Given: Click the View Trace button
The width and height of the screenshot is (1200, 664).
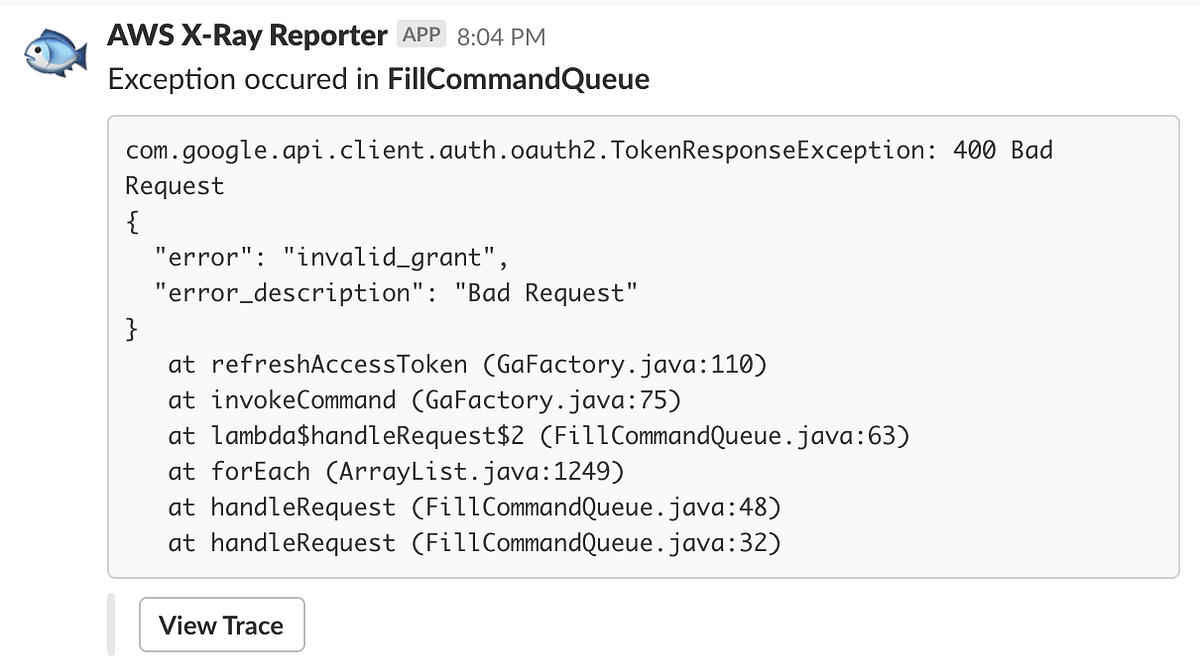Looking at the screenshot, I should [x=221, y=624].
